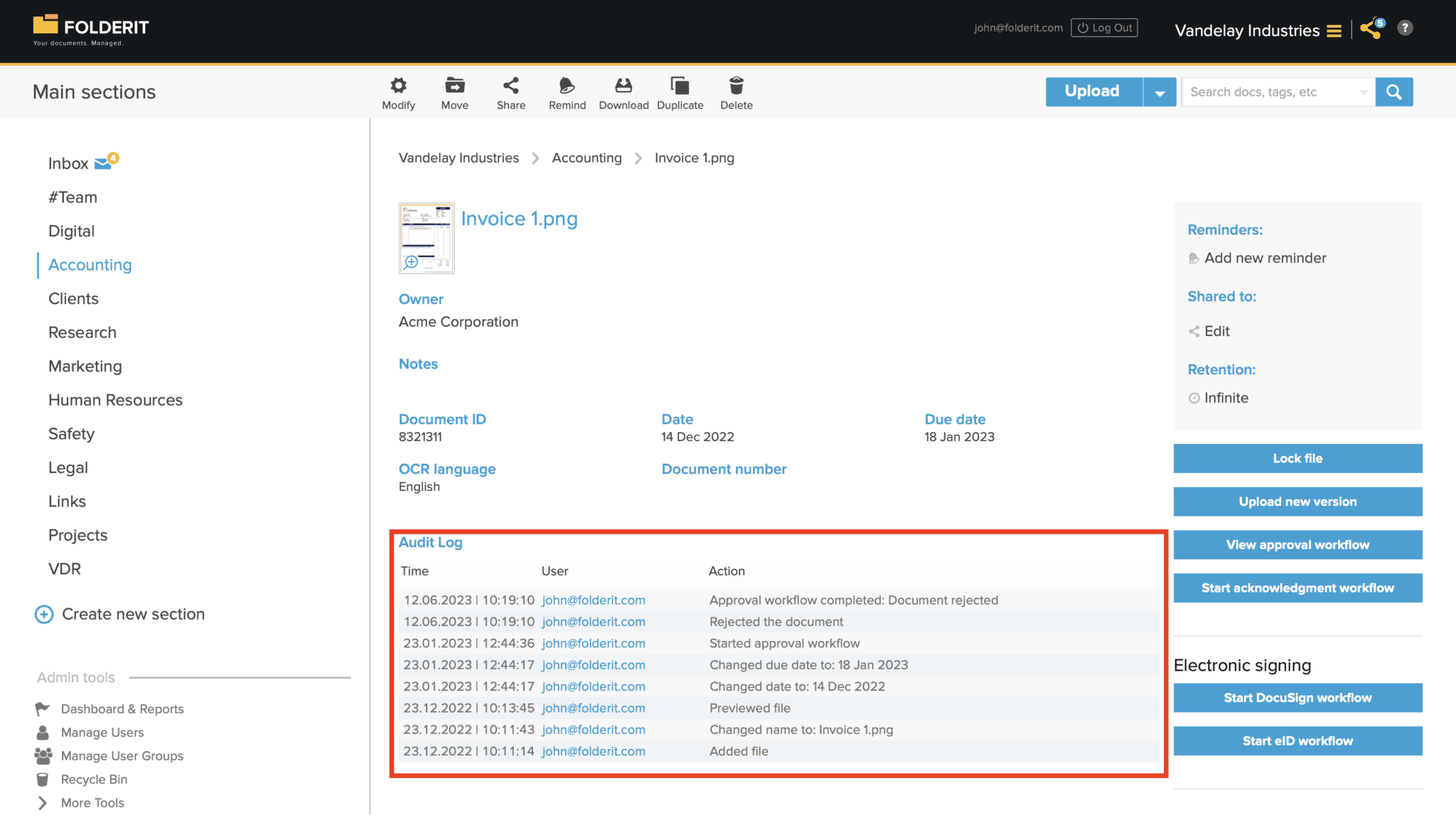Click the Folderit logo

coord(90,30)
